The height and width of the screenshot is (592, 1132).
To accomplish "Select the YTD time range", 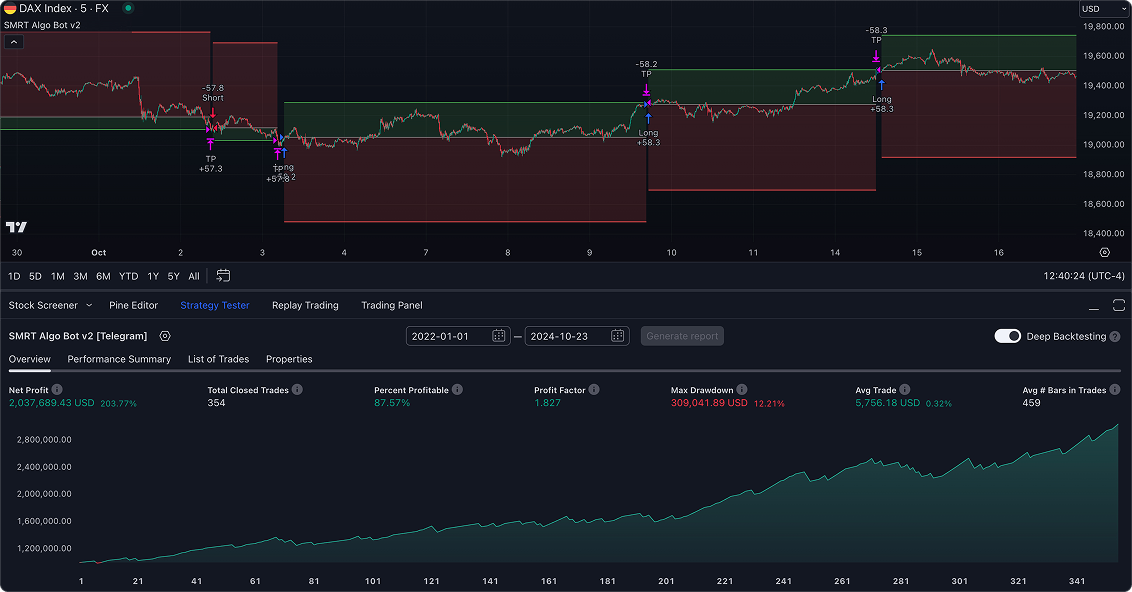I will pyautogui.click(x=128, y=276).
